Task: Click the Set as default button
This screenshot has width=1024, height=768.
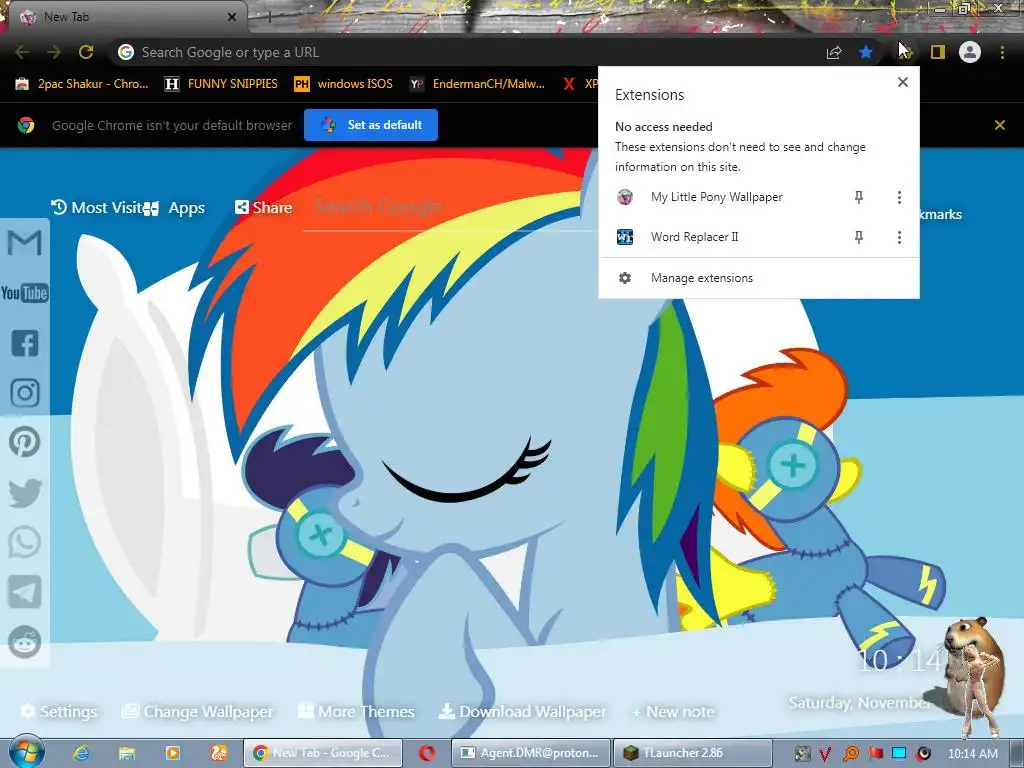Action: (x=371, y=125)
